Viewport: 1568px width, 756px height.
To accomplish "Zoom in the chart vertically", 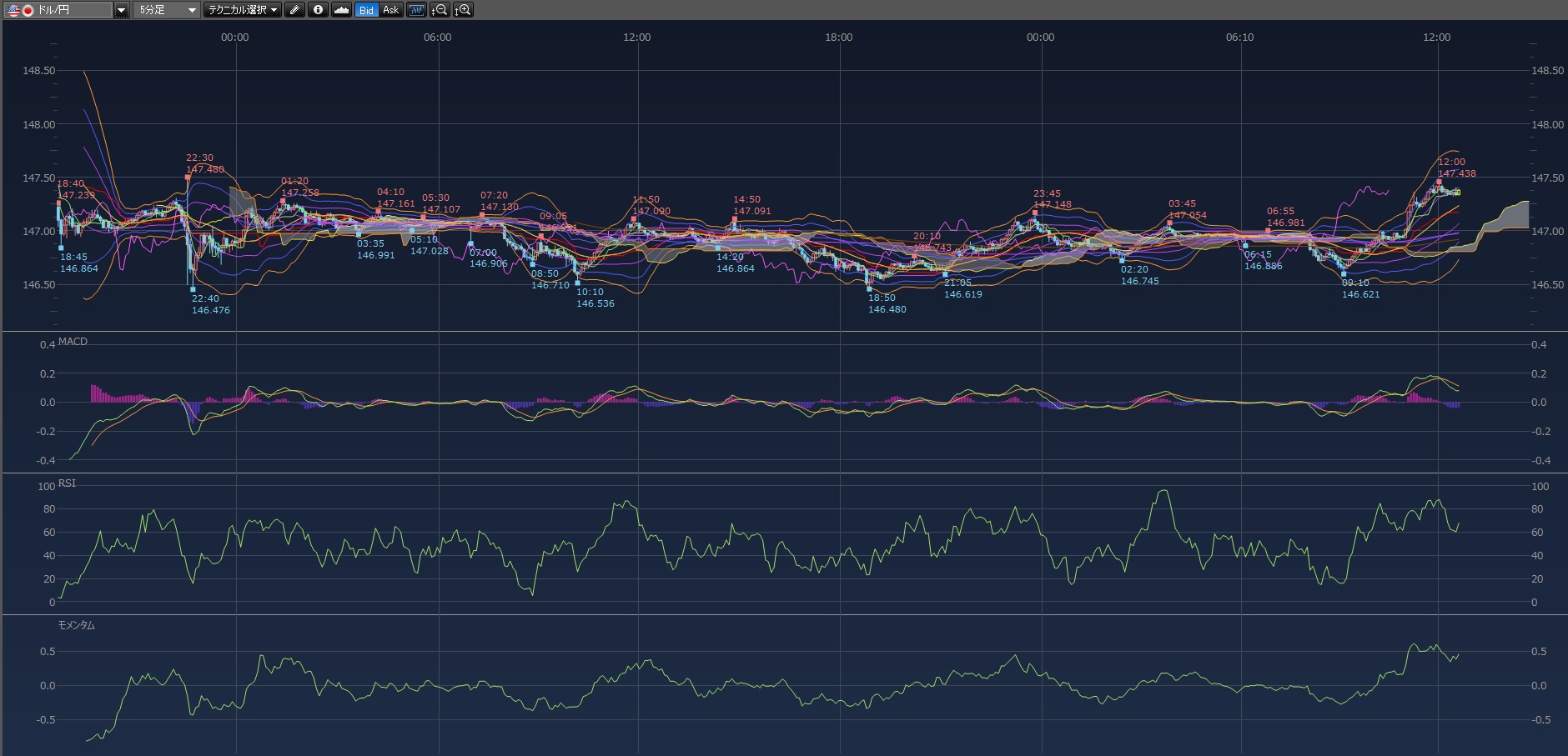I will (463, 10).
